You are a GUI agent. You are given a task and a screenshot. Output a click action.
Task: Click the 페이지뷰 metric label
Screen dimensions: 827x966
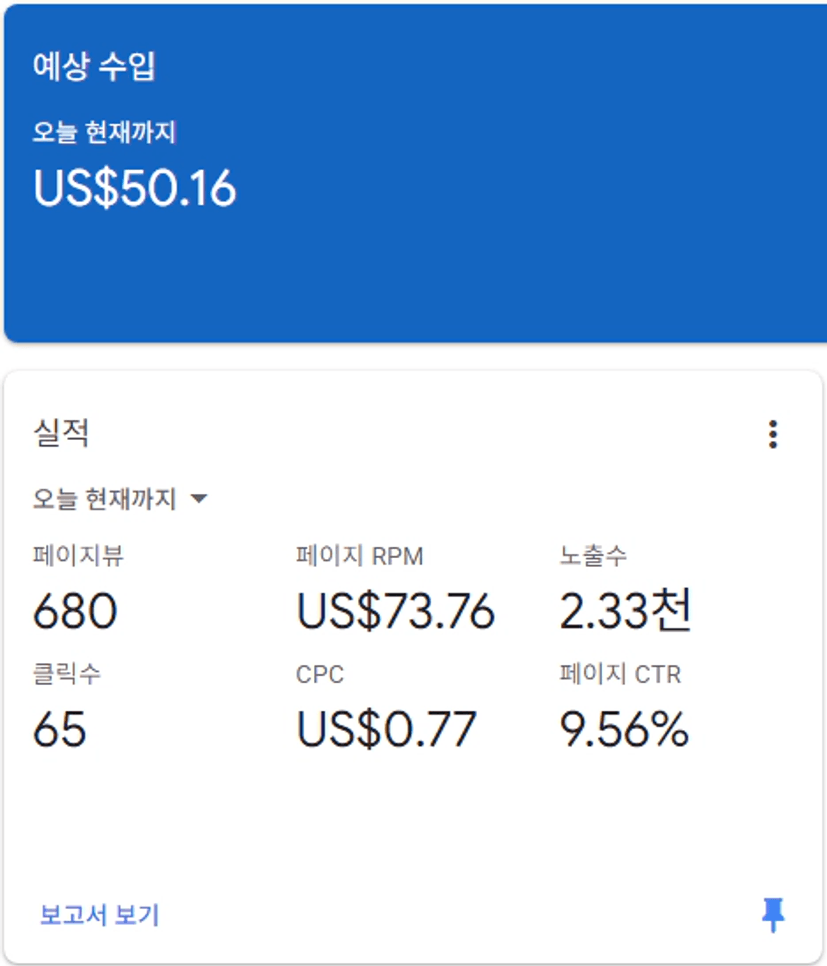pos(78,557)
